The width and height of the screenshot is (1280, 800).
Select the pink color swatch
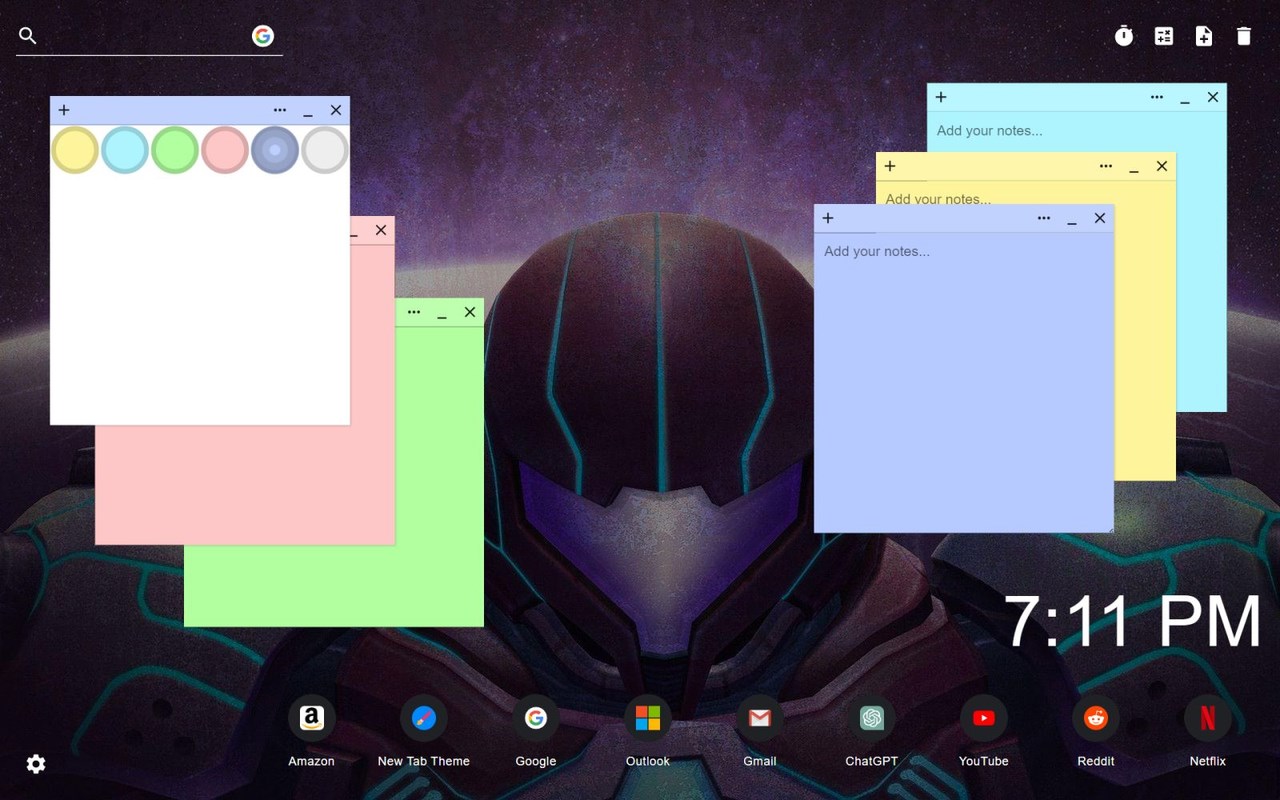(225, 150)
